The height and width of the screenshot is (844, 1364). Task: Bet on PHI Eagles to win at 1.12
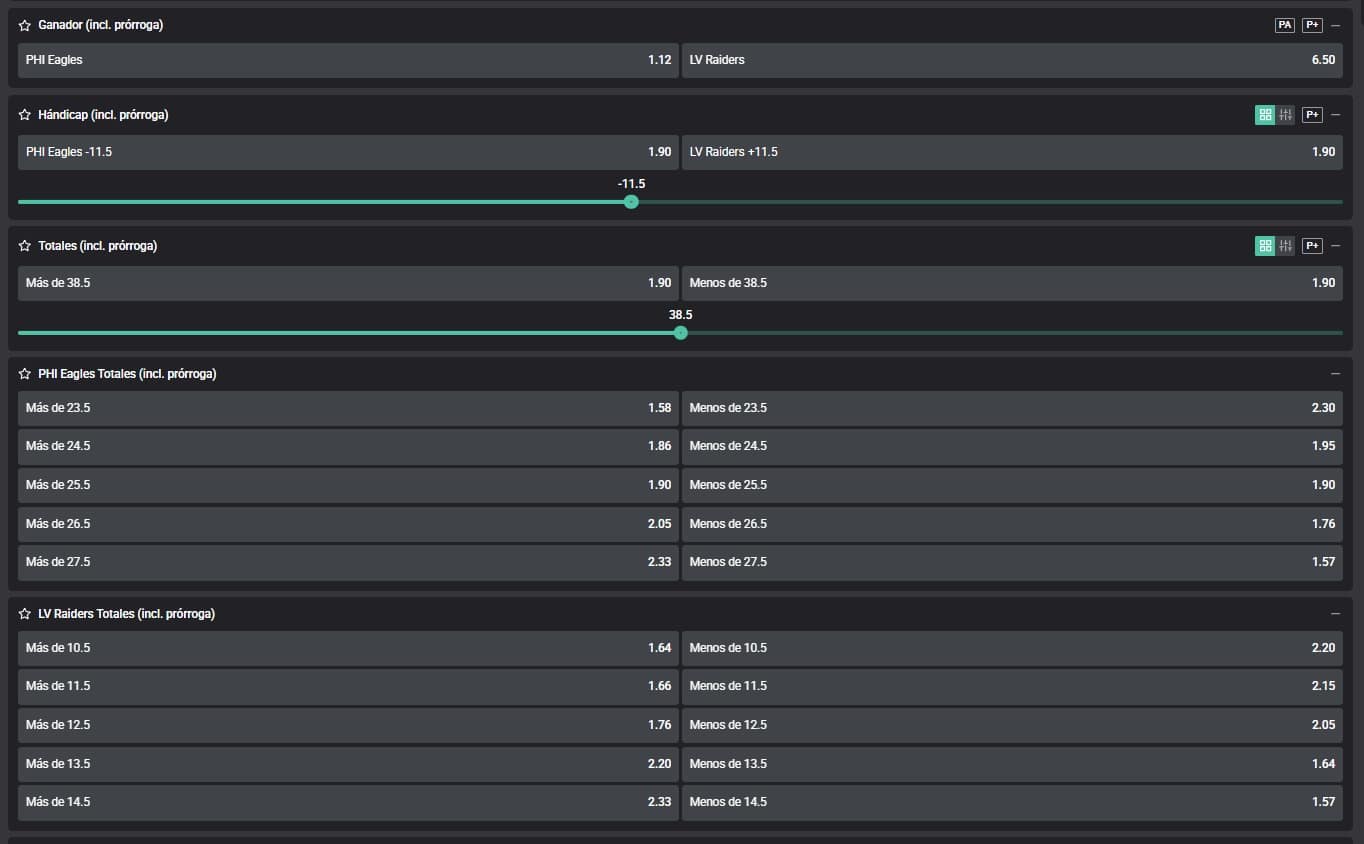click(x=348, y=60)
